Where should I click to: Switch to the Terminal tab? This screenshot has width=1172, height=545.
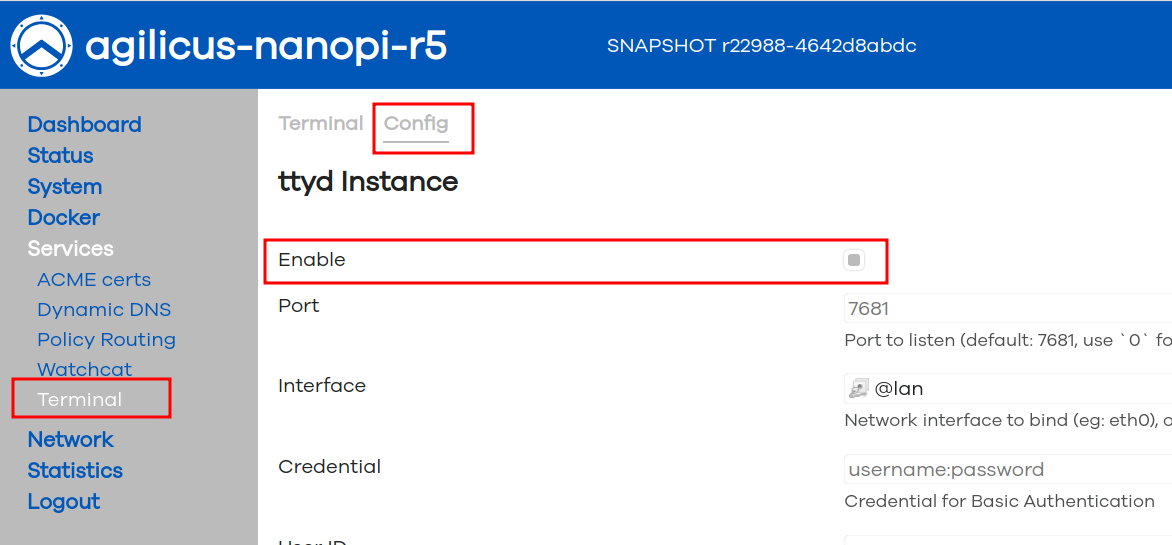tap(320, 124)
